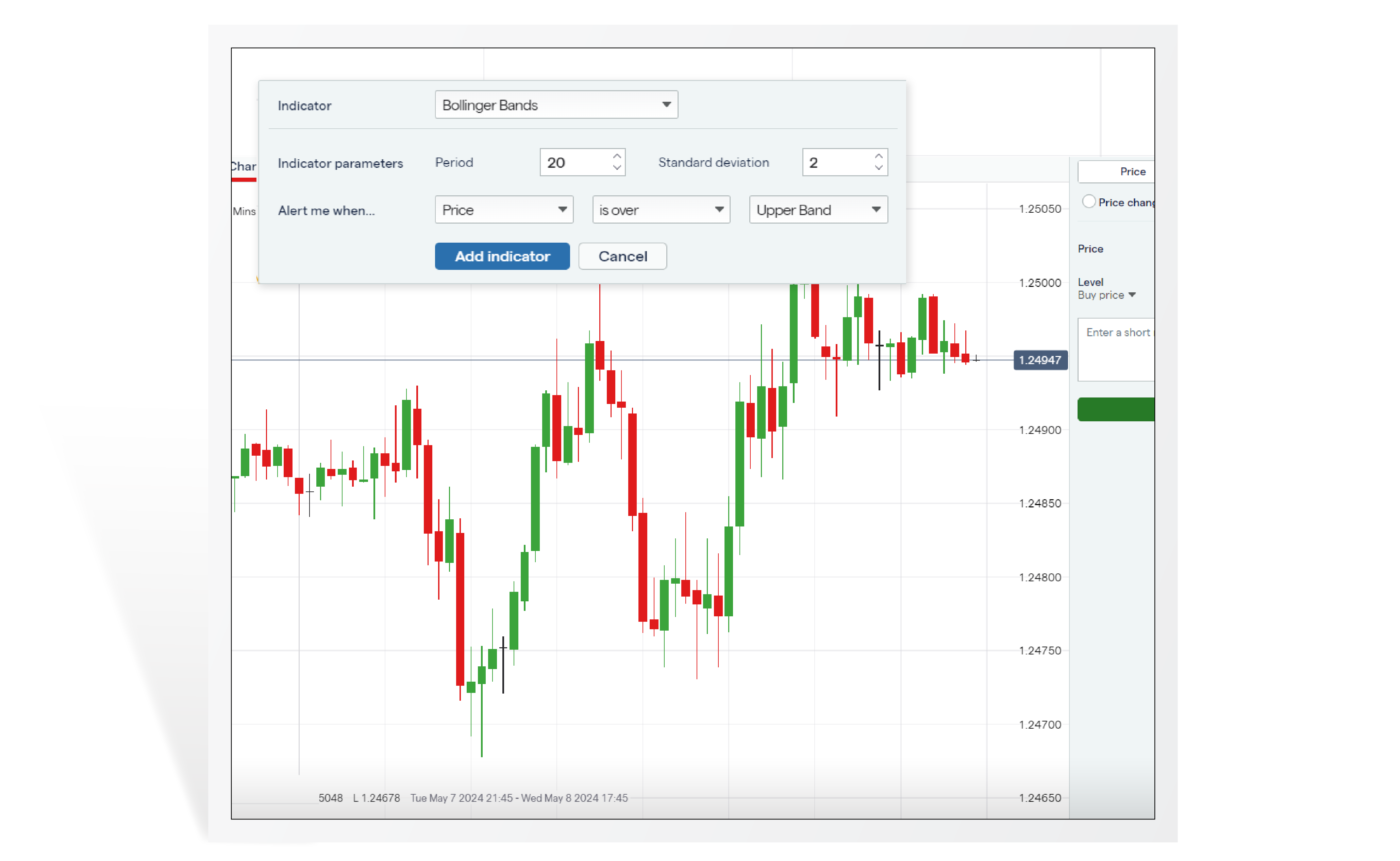
Task: Select the 'Price change' radio button
Action: click(x=1090, y=201)
